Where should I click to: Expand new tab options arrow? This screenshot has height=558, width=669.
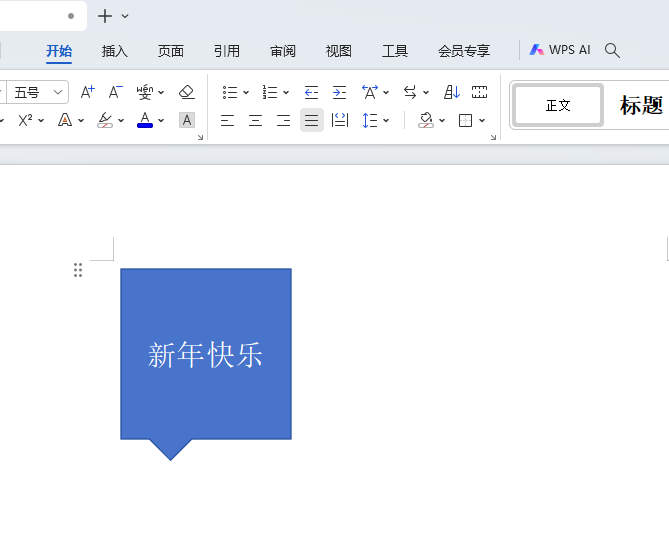[125, 16]
